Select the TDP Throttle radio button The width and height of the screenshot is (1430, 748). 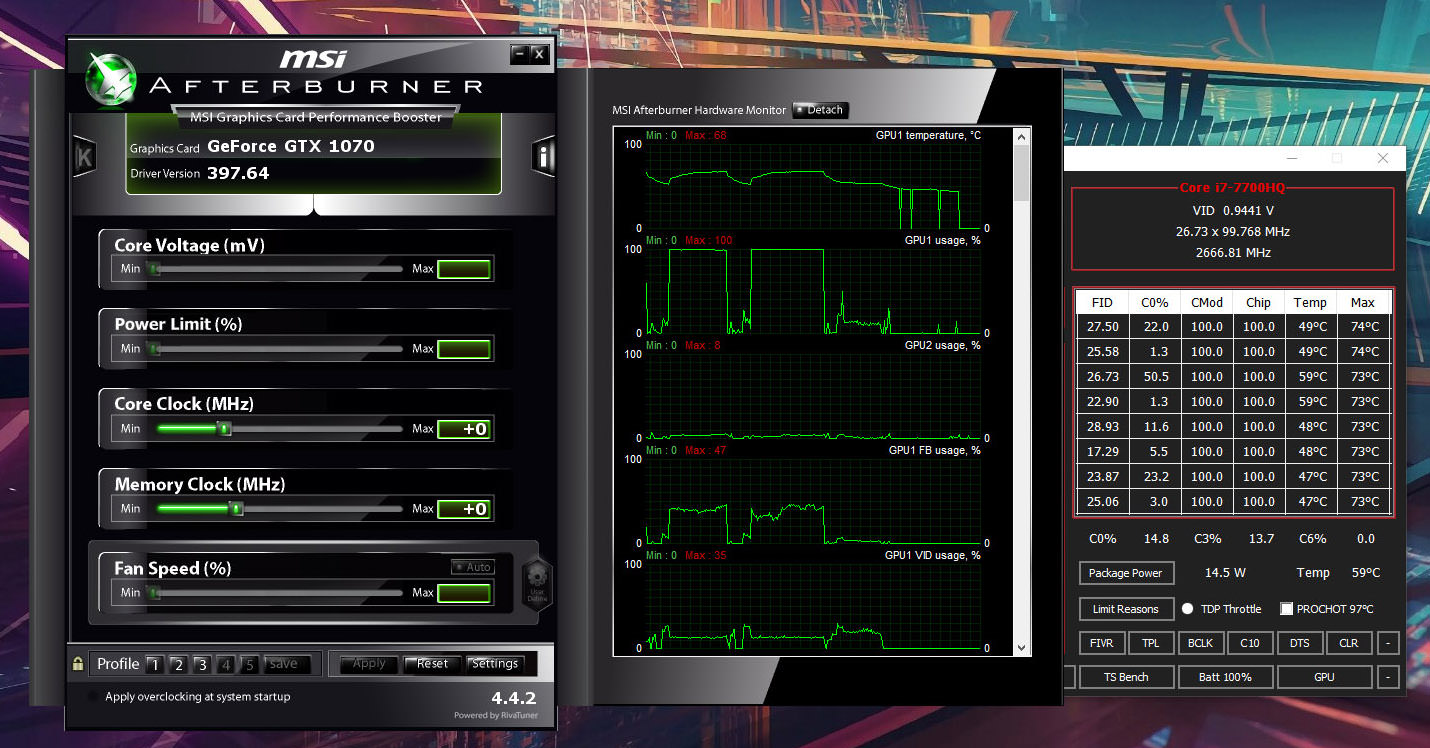coord(1188,609)
